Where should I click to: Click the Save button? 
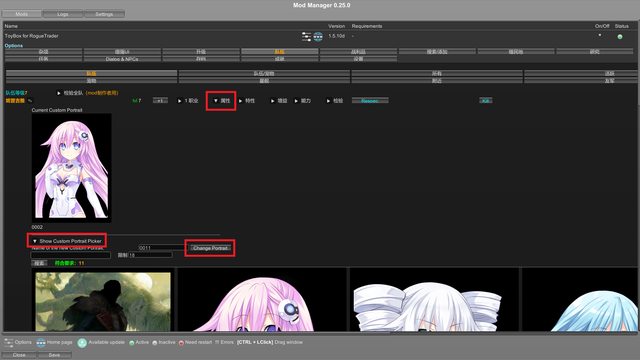[x=54, y=355]
